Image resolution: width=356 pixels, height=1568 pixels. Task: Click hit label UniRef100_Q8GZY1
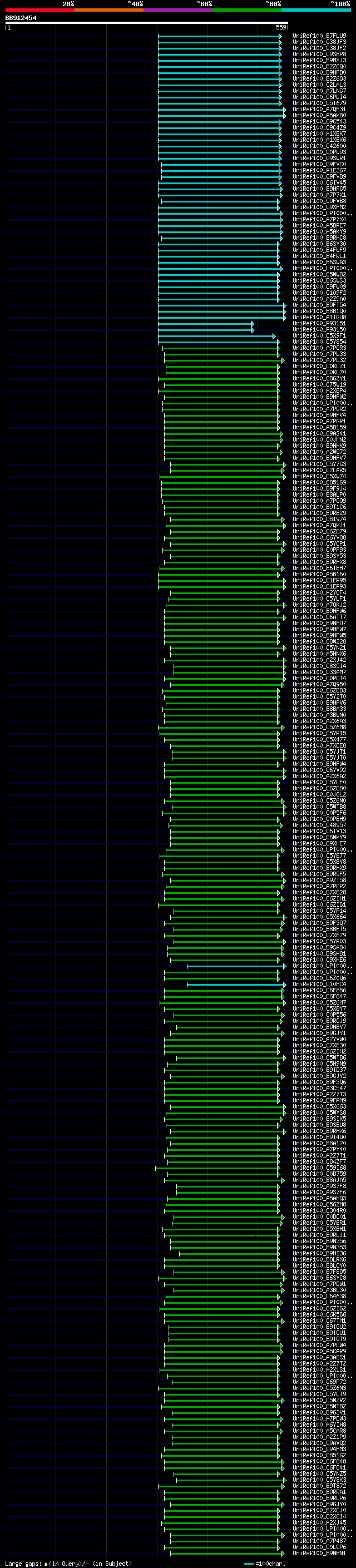pos(319,379)
